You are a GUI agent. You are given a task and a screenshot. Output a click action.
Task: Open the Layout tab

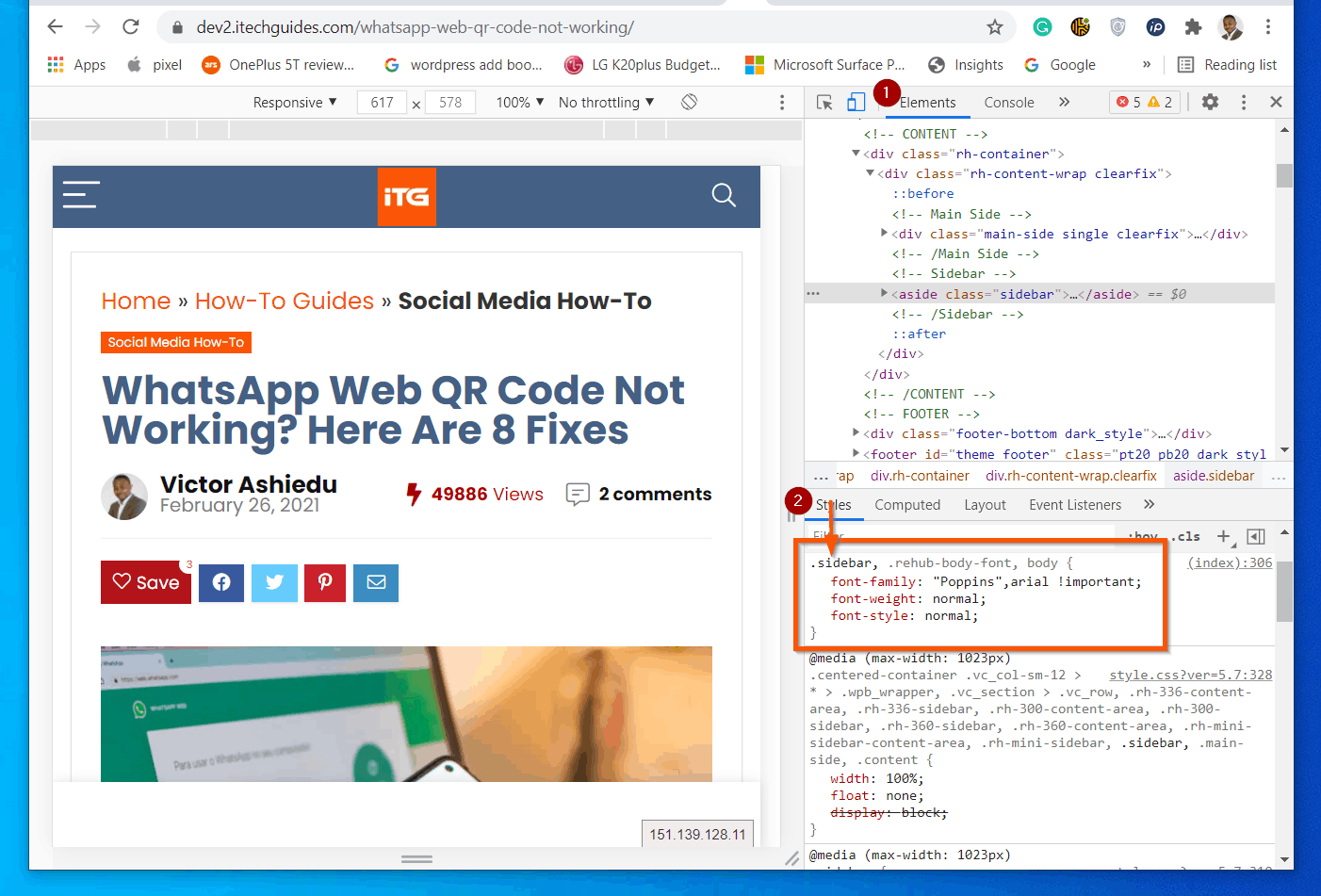985,505
